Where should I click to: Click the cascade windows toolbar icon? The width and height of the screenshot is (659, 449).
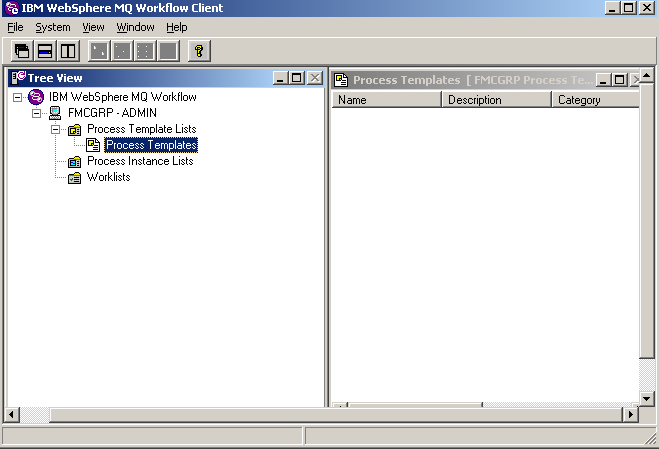22,51
